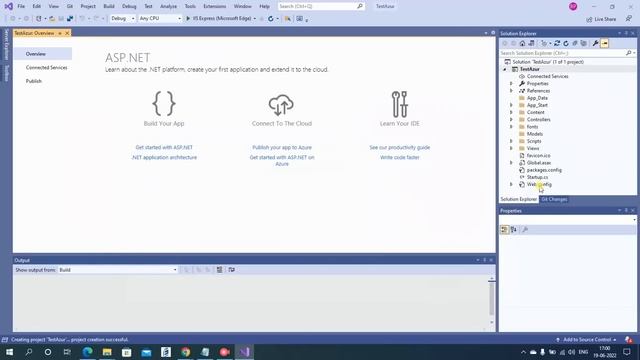Viewport: 640px width, 360px height.
Task: Expand the Global.asax node
Action: click(511, 163)
